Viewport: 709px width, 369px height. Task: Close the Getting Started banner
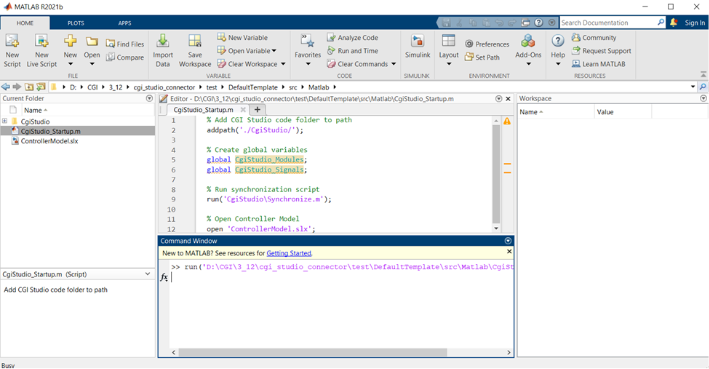509,251
